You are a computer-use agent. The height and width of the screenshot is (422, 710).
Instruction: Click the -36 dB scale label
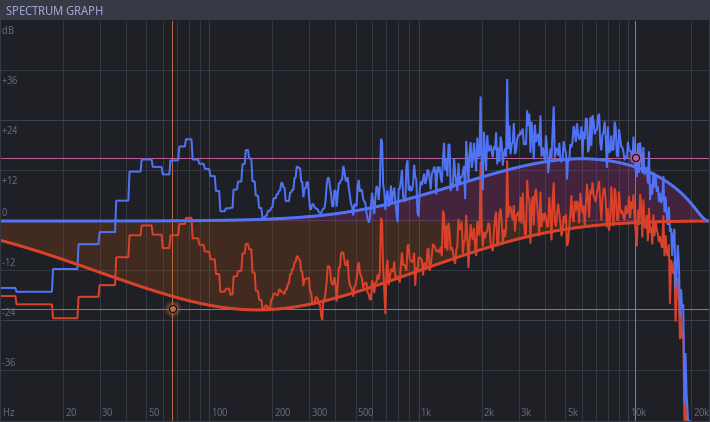pyautogui.click(x=9, y=362)
